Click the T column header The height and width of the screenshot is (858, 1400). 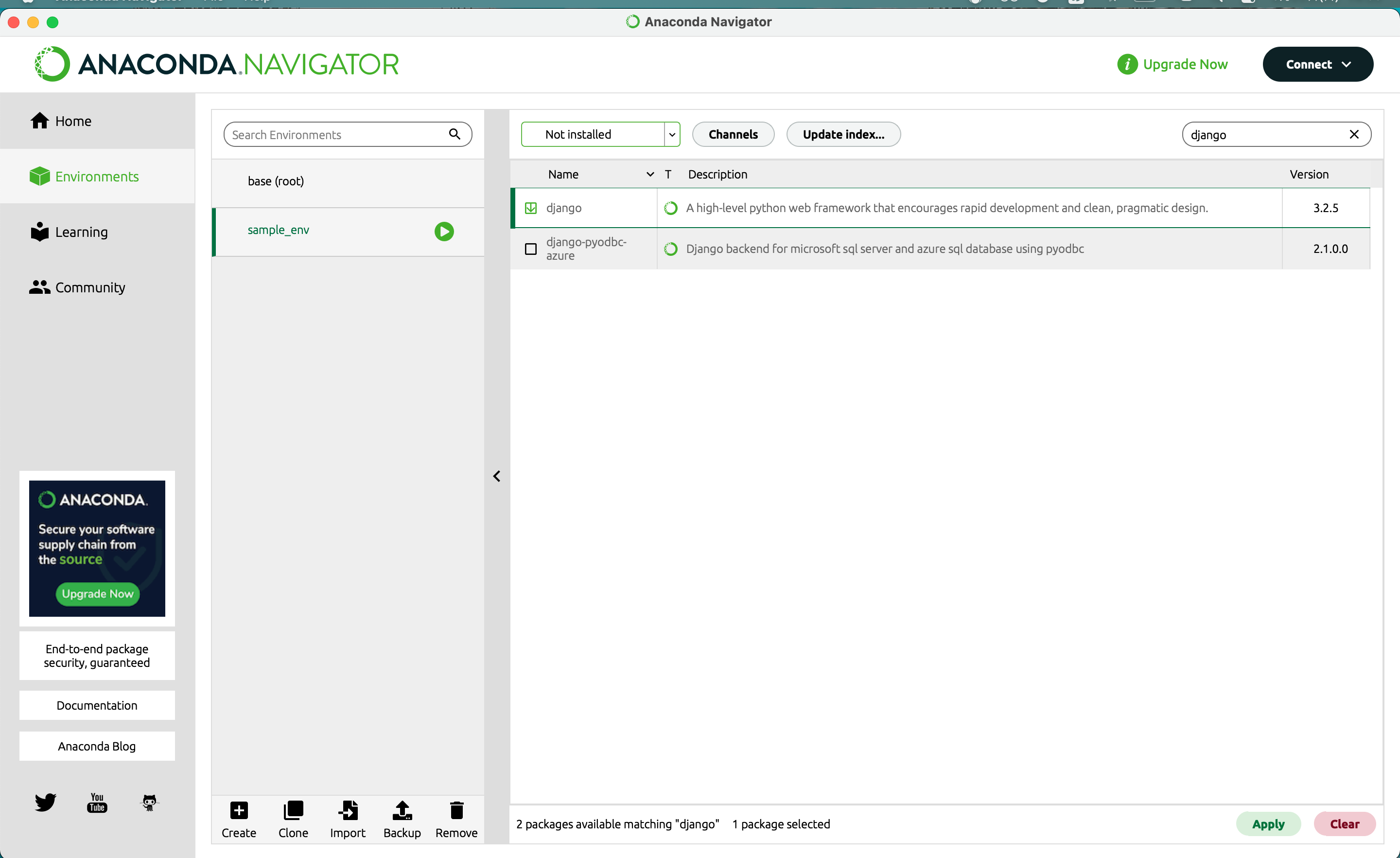point(668,174)
